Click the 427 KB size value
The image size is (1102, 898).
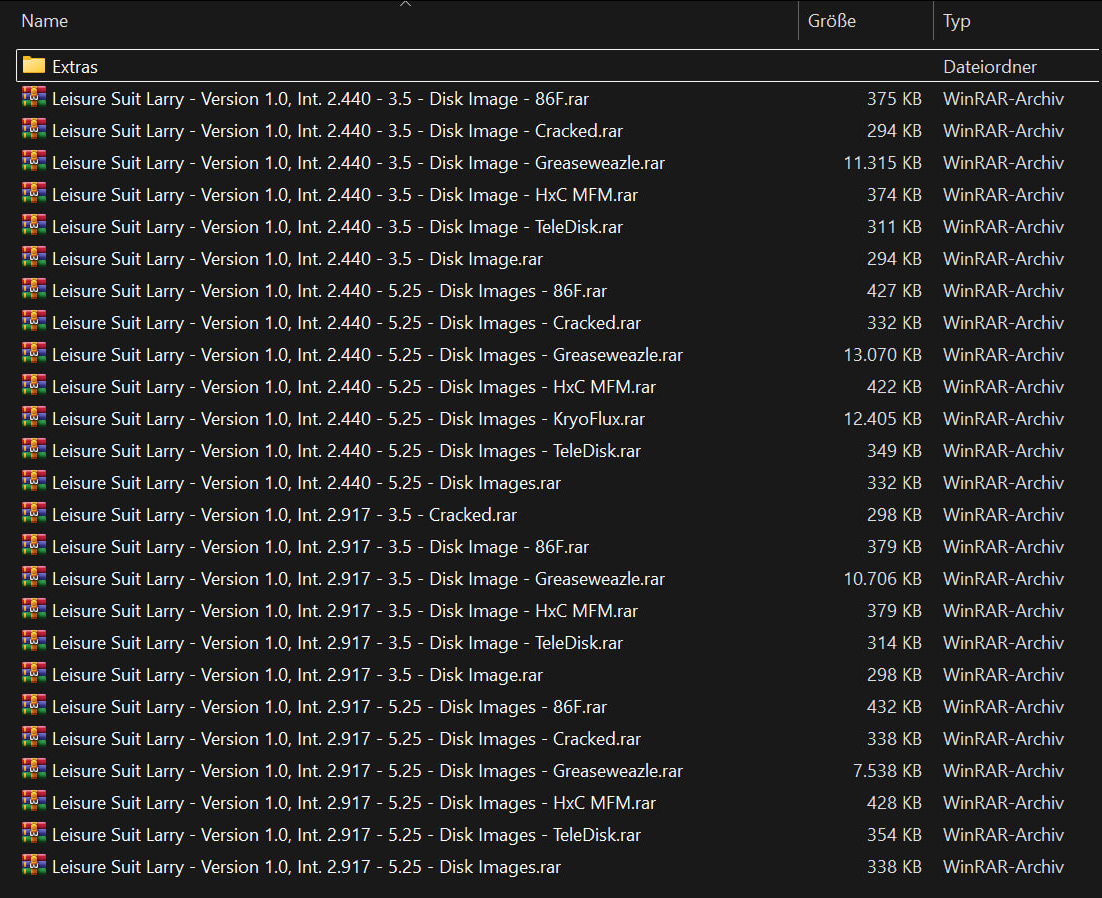pos(894,291)
